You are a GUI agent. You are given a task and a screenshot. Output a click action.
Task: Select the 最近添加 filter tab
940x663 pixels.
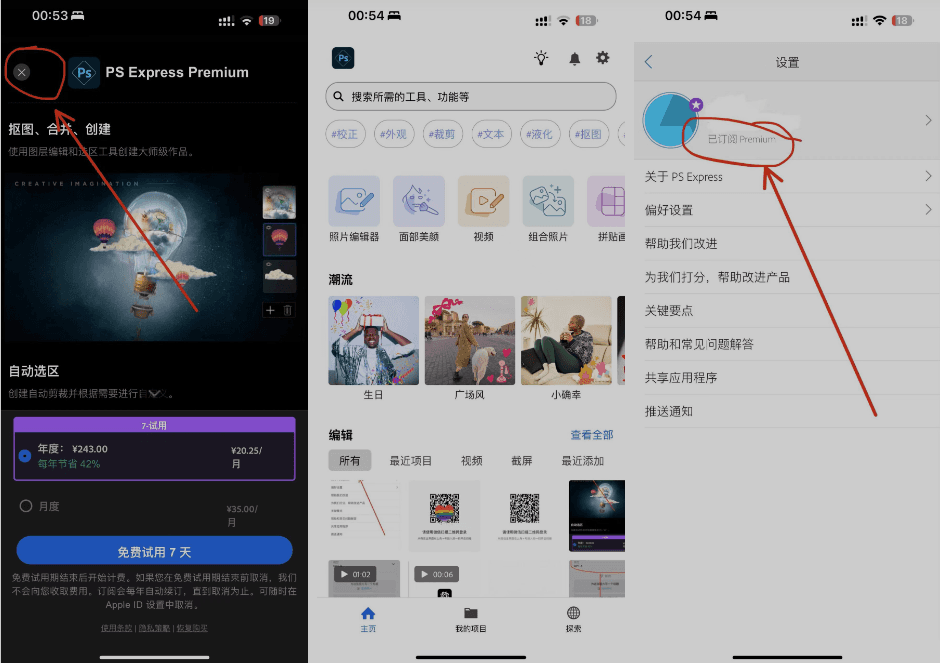(x=583, y=460)
